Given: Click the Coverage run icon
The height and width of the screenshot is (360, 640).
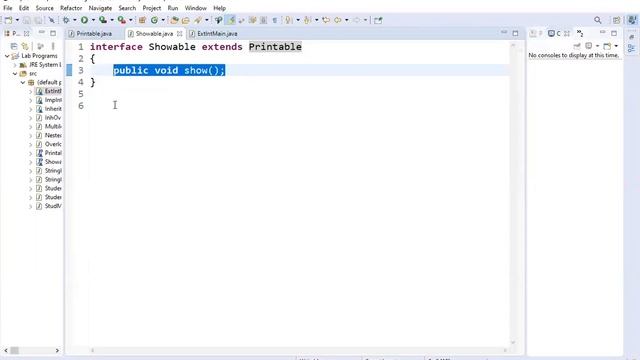Looking at the screenshot, I should [x=103, y=20].
